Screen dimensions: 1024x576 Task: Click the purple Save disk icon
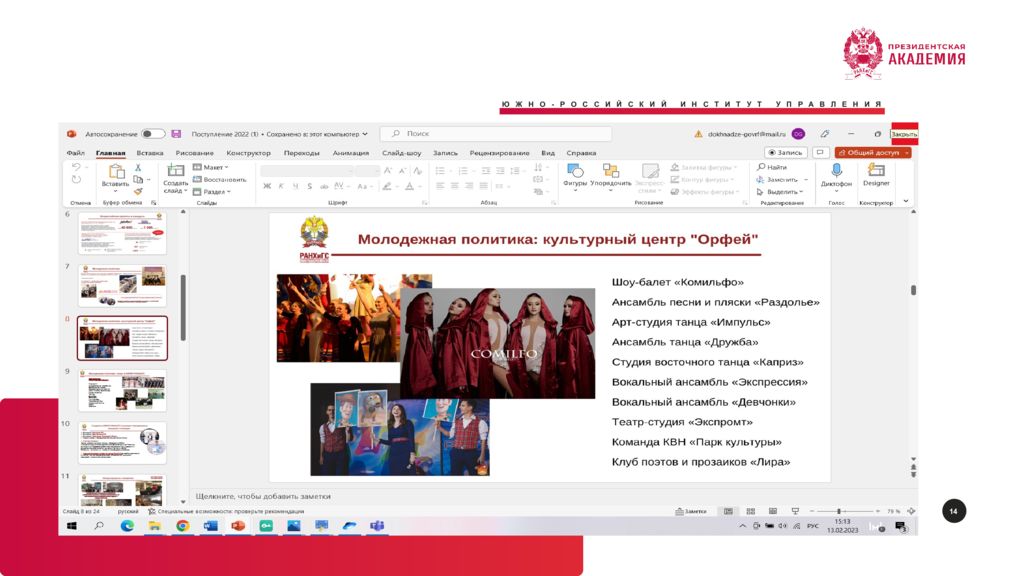click(x=176, y=134)
